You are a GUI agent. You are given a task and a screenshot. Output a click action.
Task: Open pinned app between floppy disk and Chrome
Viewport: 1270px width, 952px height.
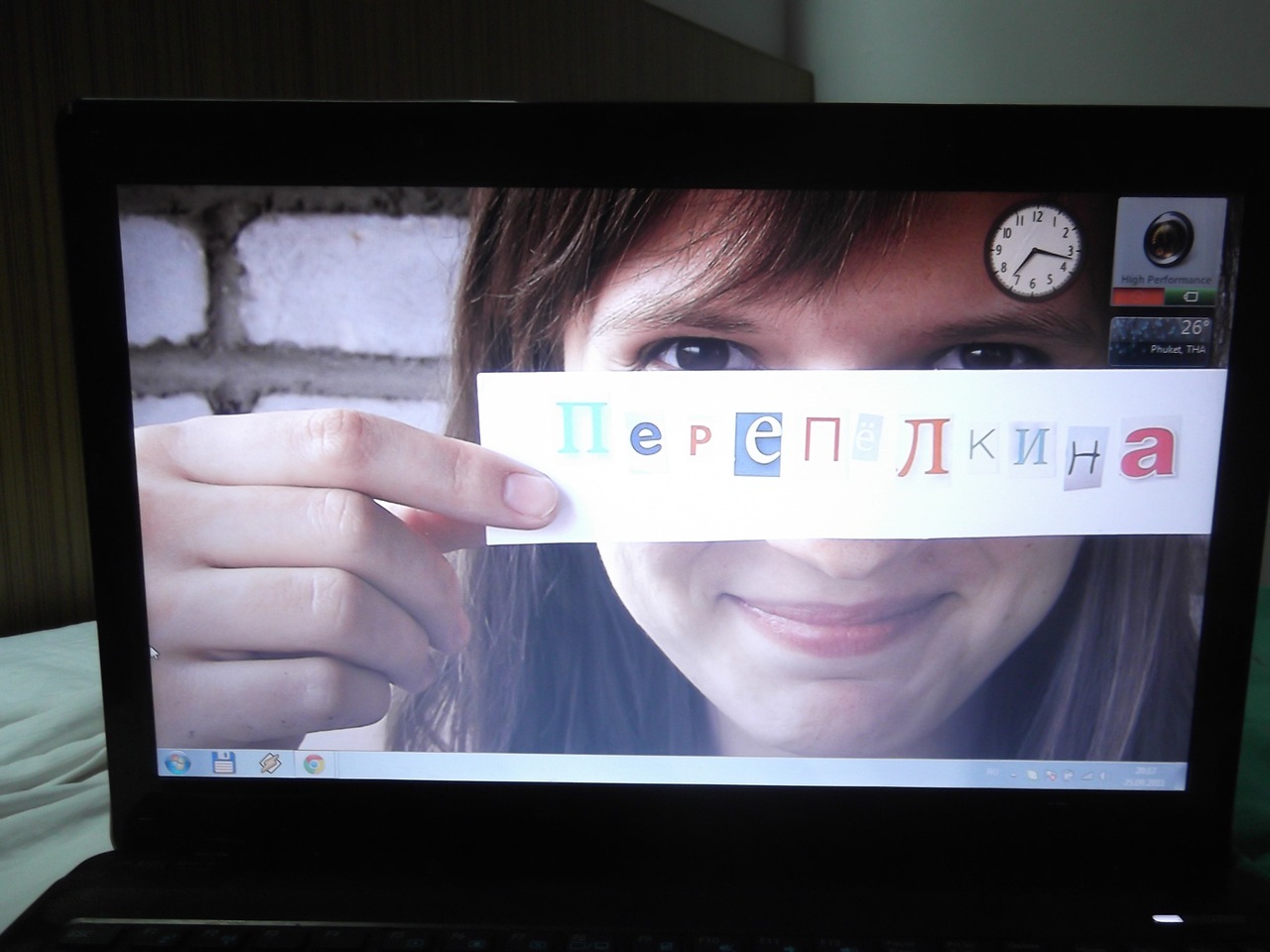(270, 763)
